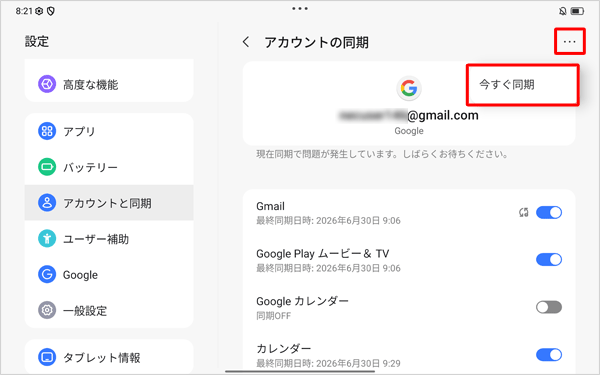Open タブレット情報 settings
Image resolution: width=600 pixels, height=375 pixels.
click(x=109, y=357)
